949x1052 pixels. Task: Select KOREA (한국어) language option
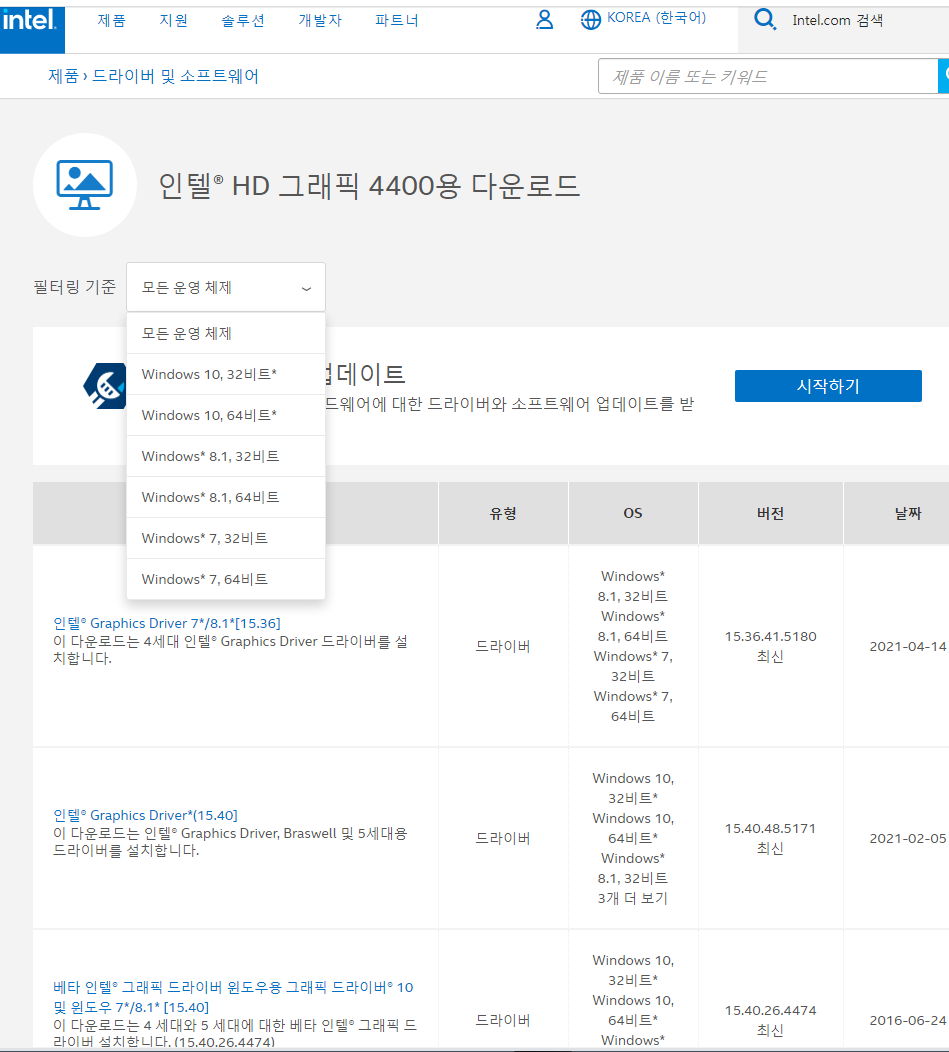tap(656, 17)
